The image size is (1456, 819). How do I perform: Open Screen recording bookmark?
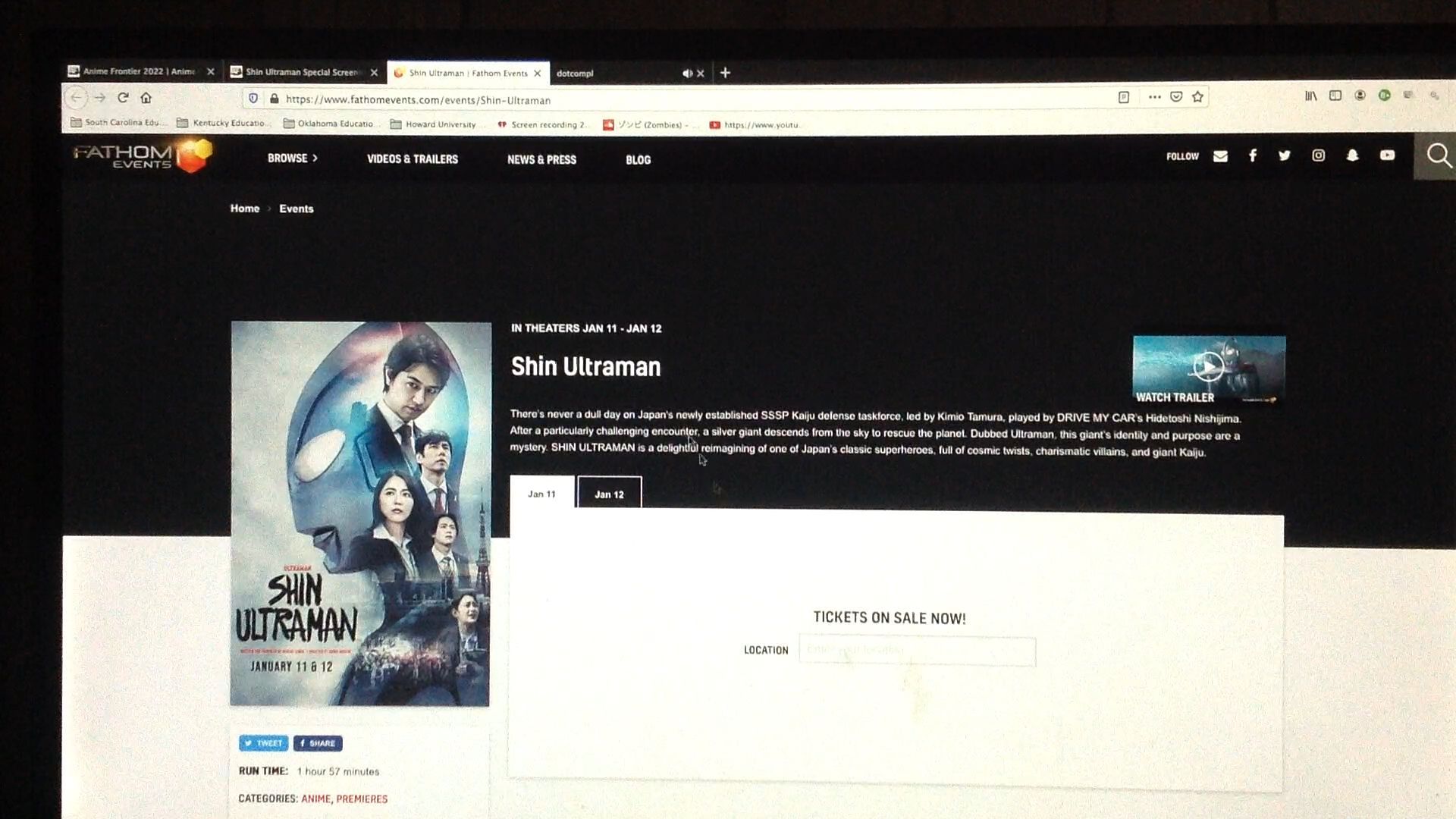pyautogui.click(x=541, y=124)
